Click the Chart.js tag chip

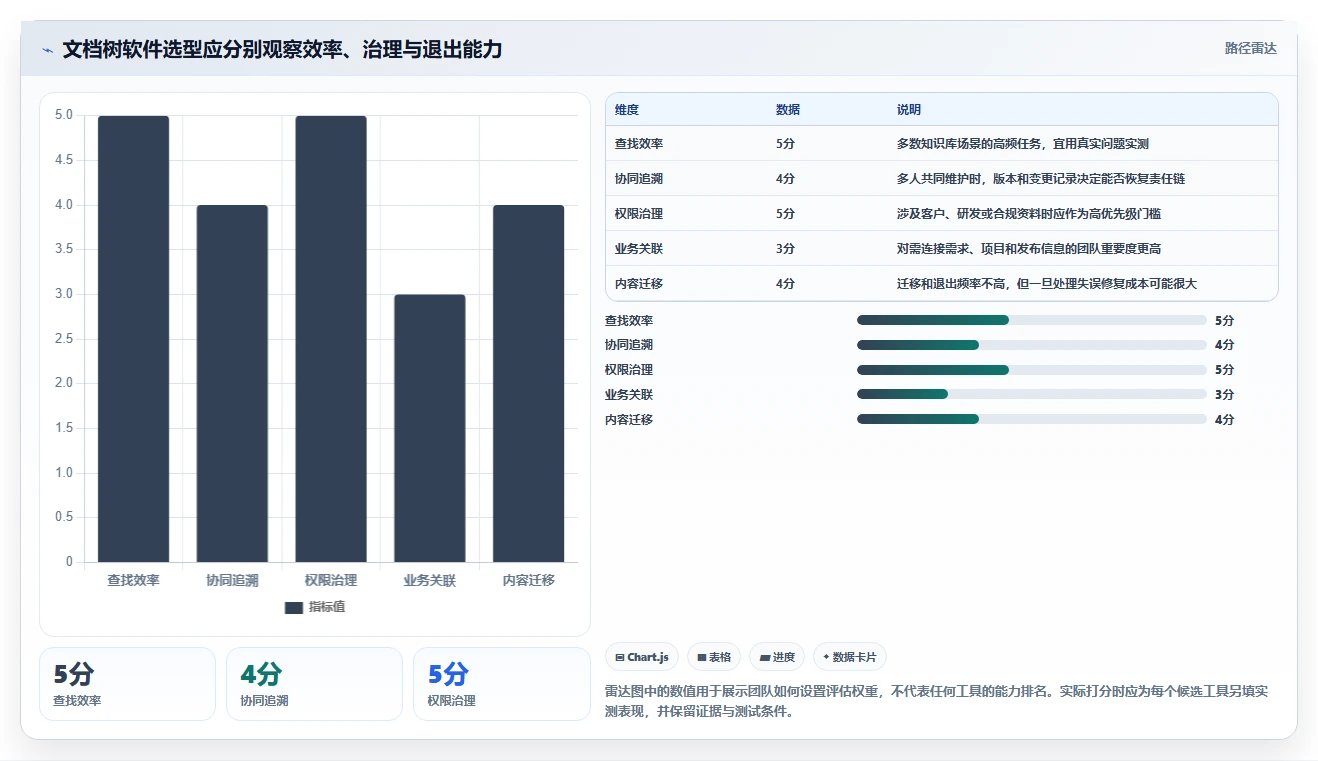tap(642, 657)
